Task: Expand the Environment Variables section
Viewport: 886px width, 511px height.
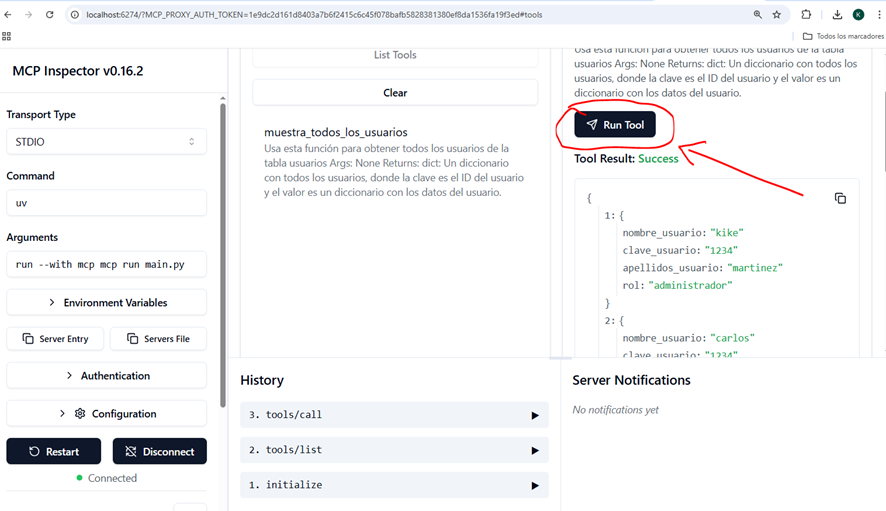Action: [x=106, y=302]
